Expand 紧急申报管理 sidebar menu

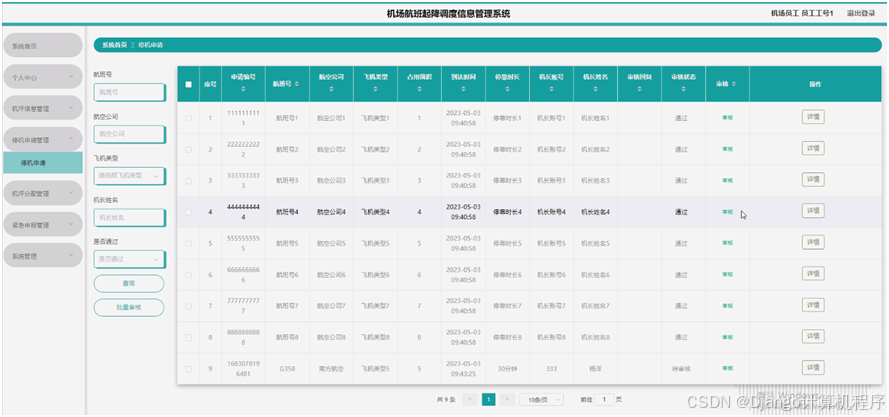pyautogui.click(x=43, y=225)
